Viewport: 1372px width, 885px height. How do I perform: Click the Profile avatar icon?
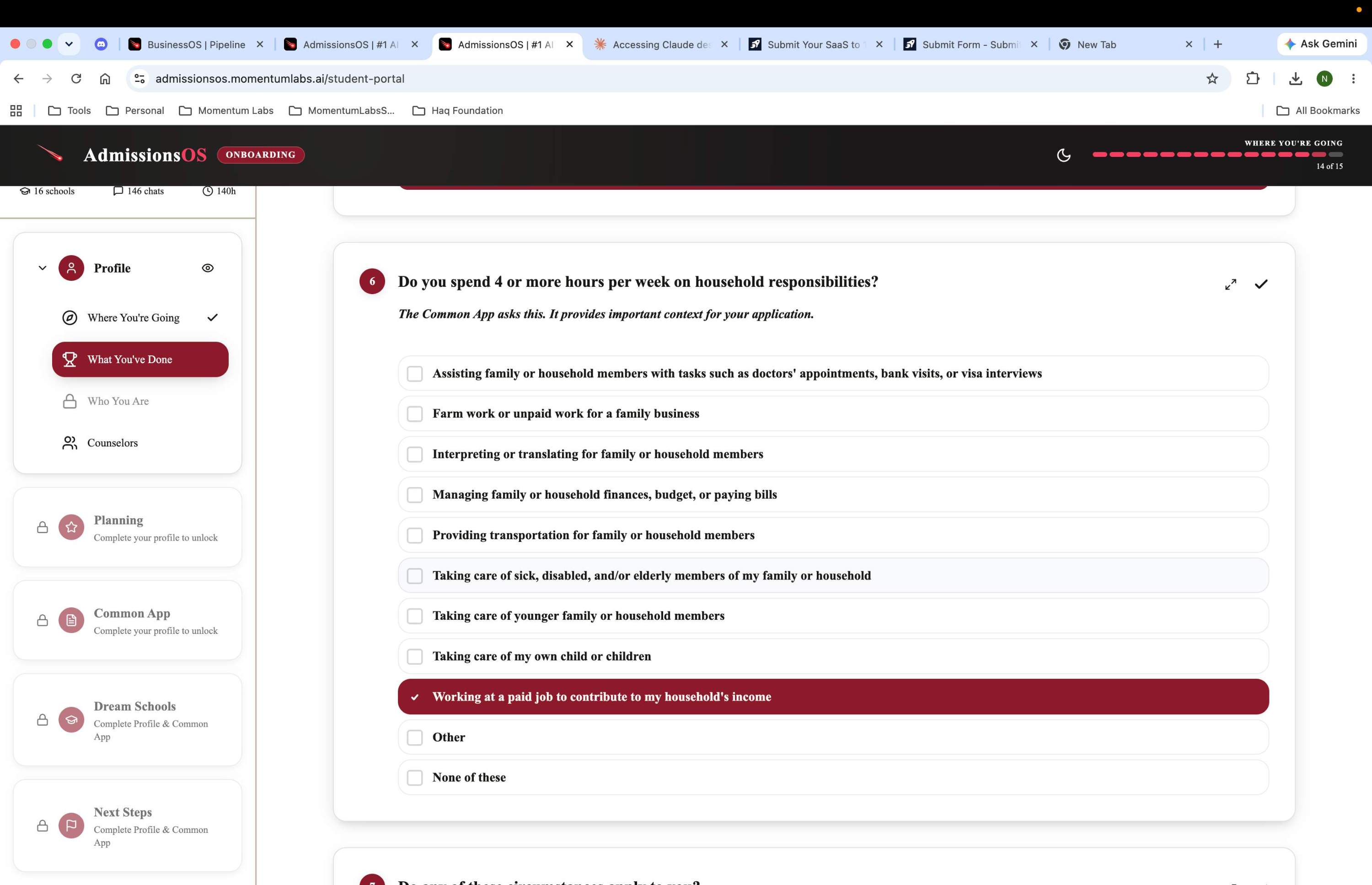pos(71,268)
